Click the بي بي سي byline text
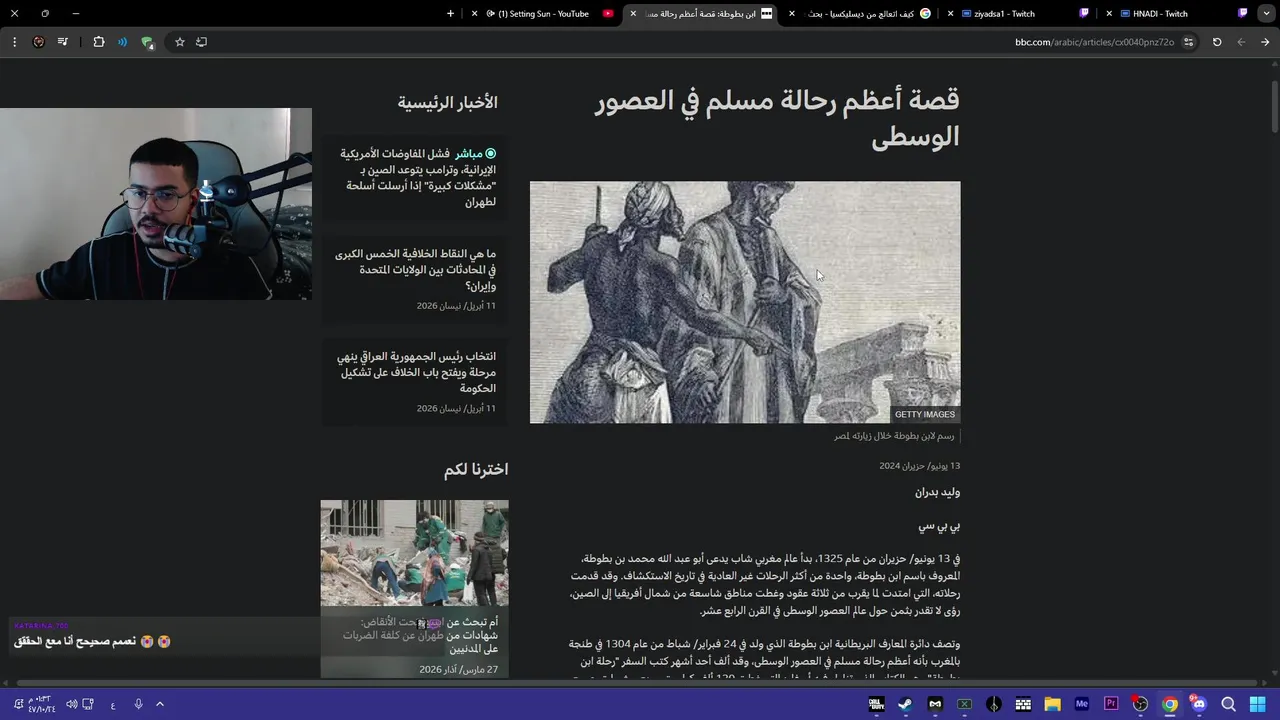The image size is (1280, 720). tap(940, 526)
